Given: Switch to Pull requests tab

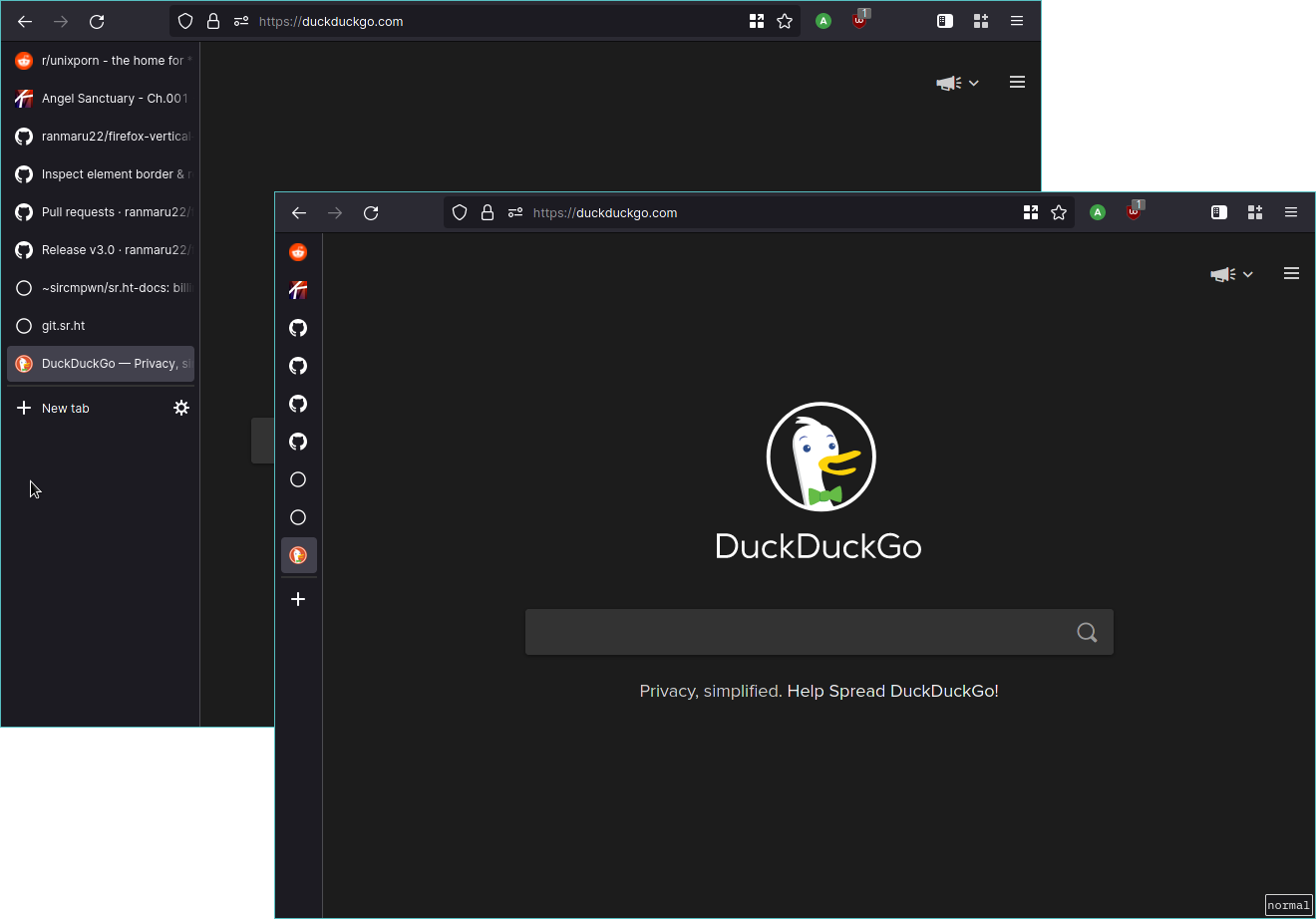Looking at the screenshot, I should click(x=101, y=212).
